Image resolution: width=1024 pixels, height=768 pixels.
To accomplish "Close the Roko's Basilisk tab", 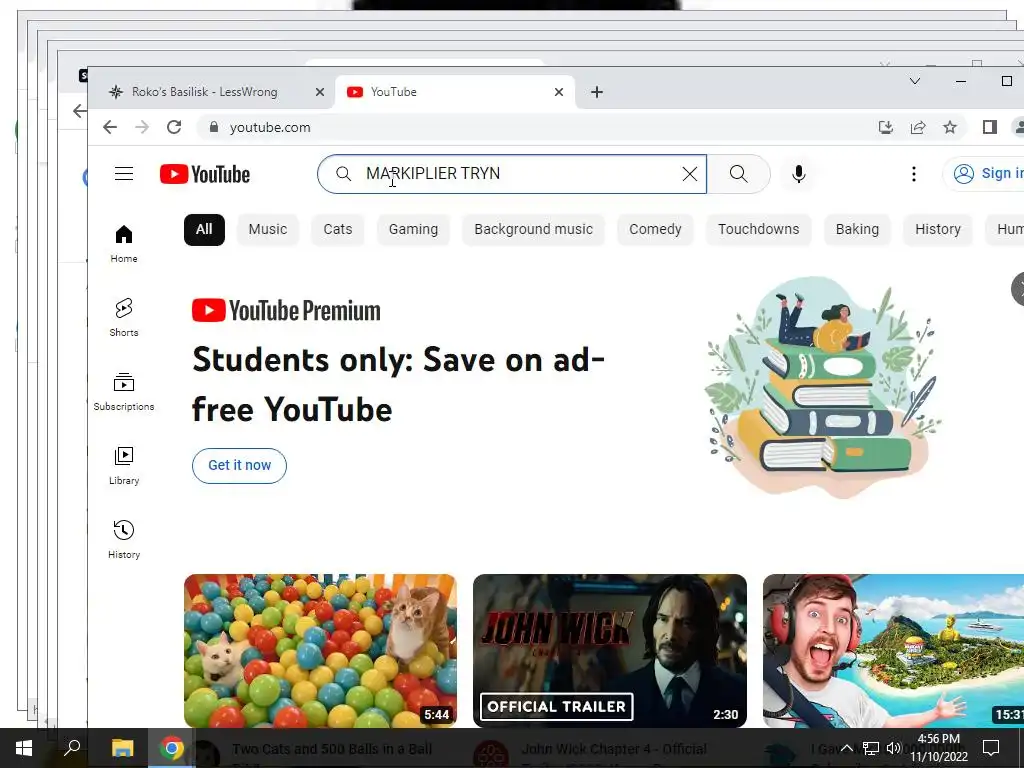I will [x=319, y=92].
